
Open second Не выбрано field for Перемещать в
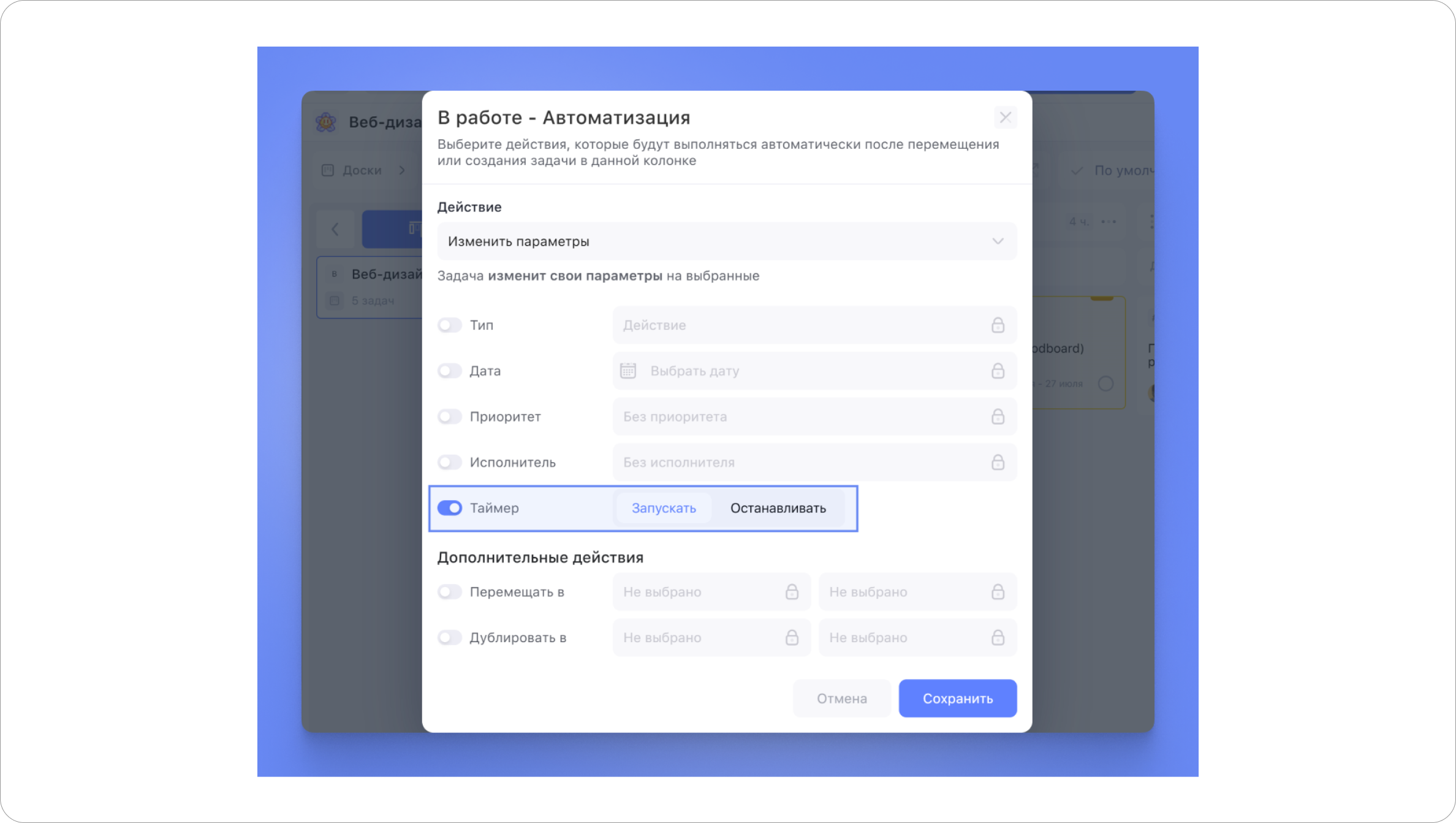click(x=917, y=592)
